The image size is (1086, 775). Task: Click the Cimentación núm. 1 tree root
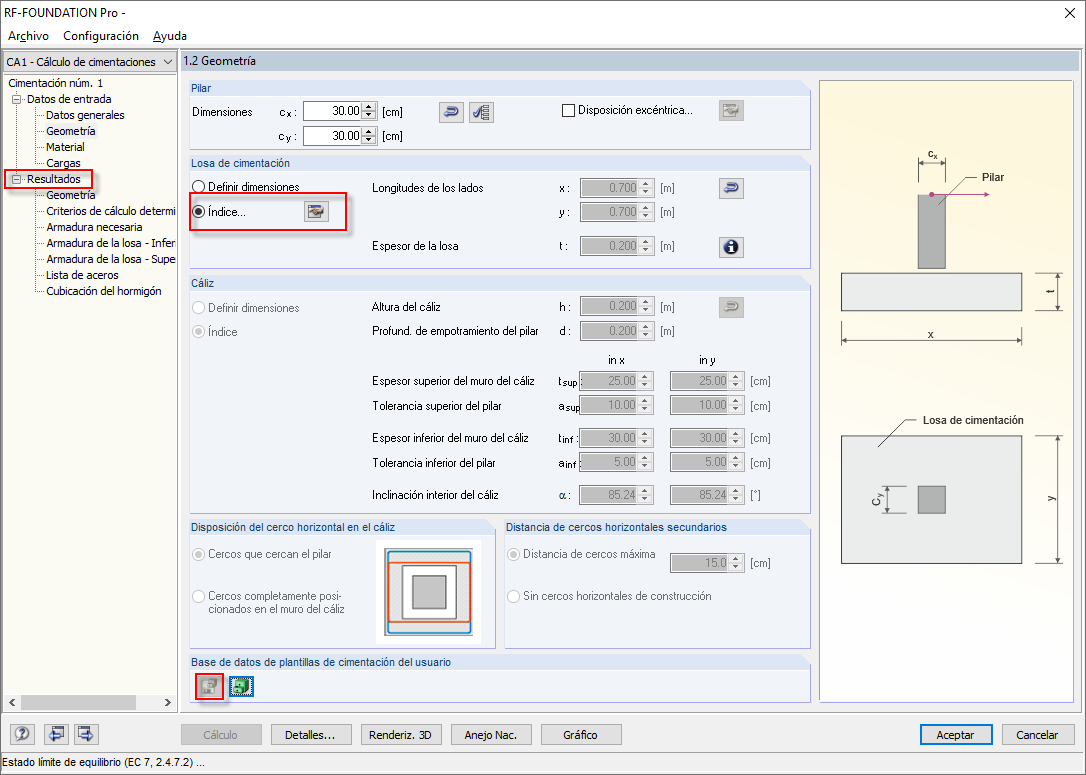click(x=55, y=83)
